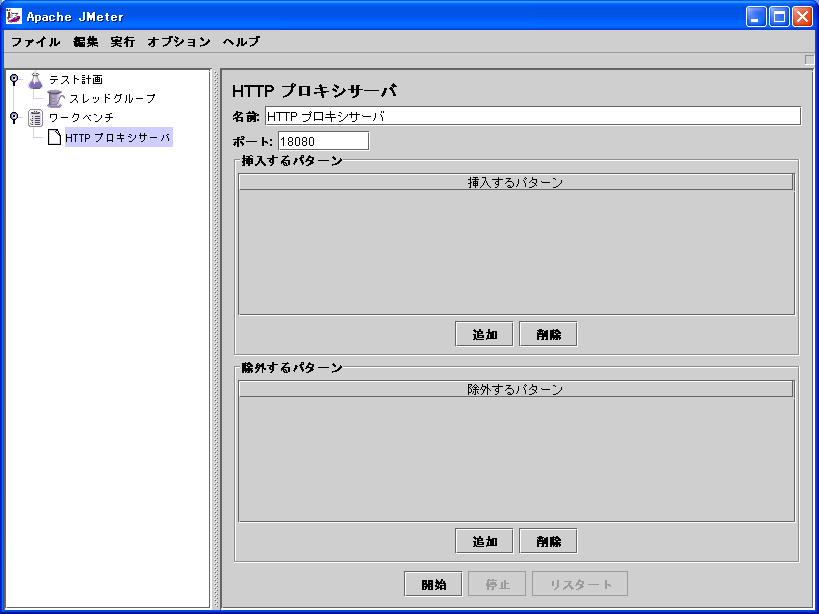Click the small status square below the window controls
The image size is (819, 614).
coord(810,60)
